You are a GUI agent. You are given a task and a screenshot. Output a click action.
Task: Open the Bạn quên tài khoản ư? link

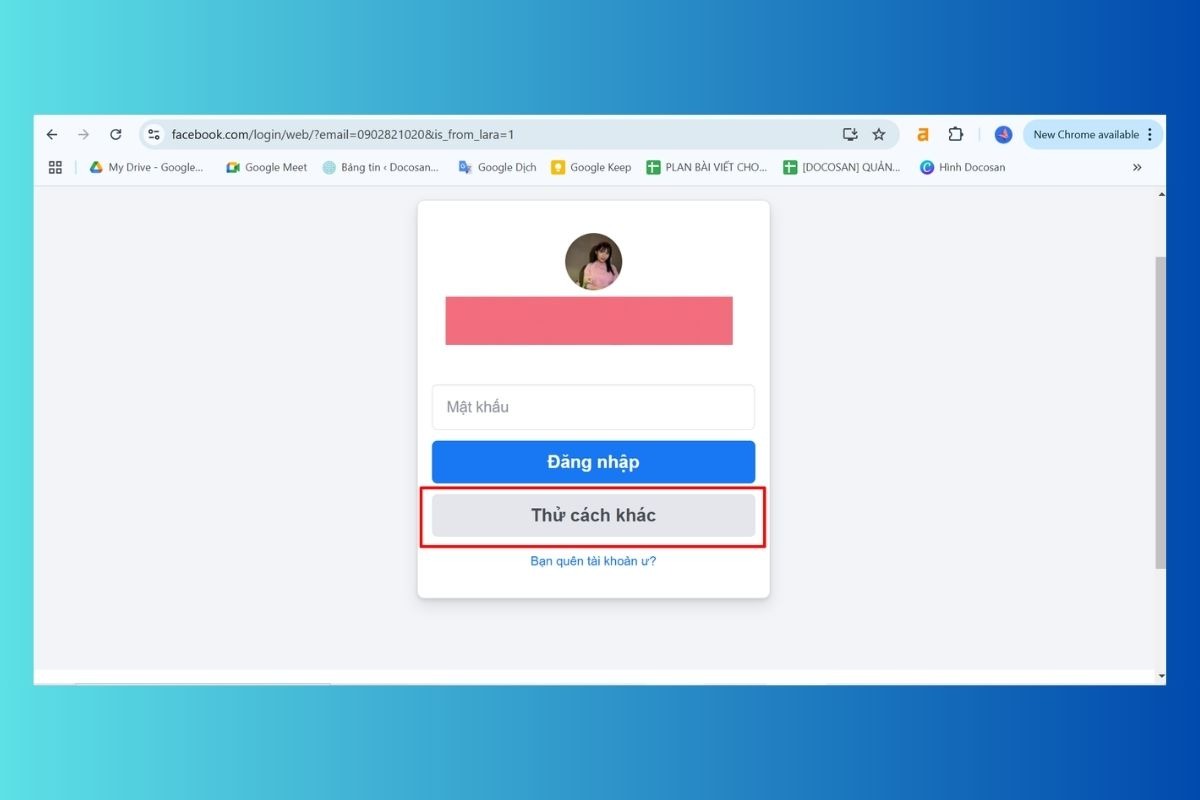pyautogui.click(x=593, y=561)
